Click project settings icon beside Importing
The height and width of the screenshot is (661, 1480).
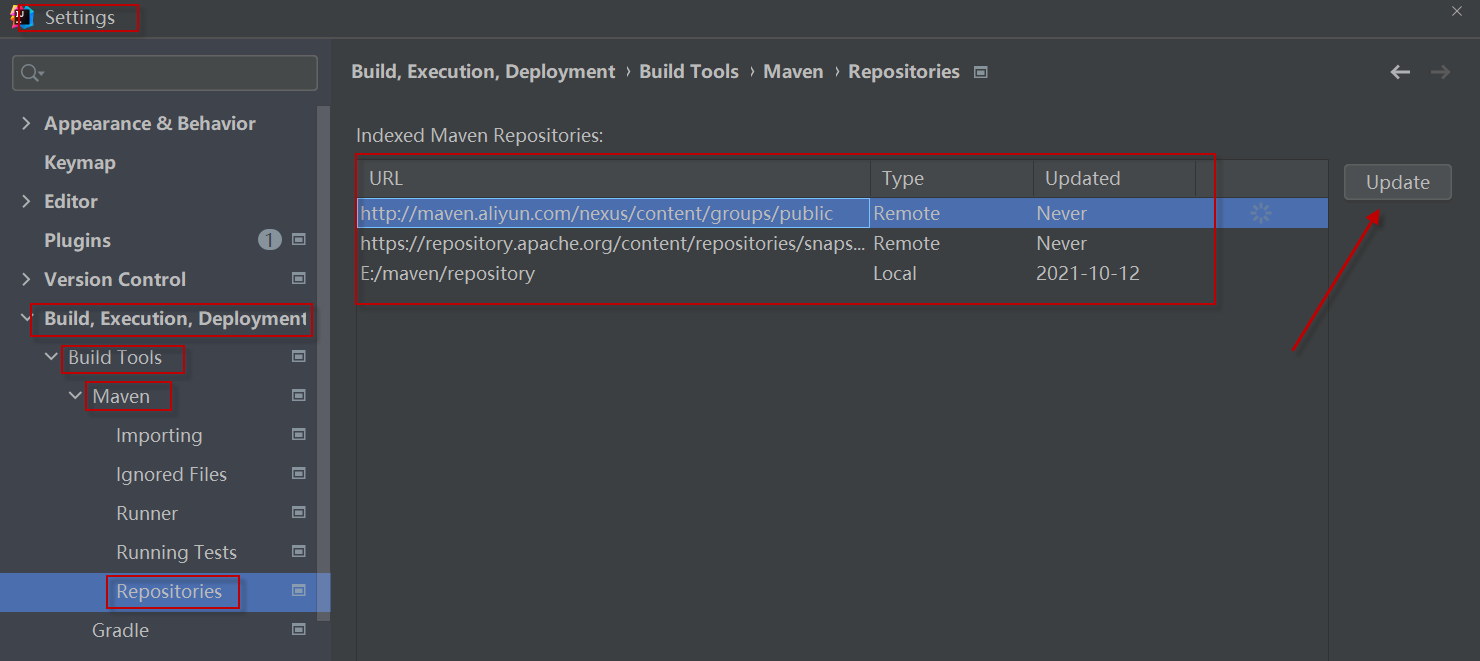(298, 435)
